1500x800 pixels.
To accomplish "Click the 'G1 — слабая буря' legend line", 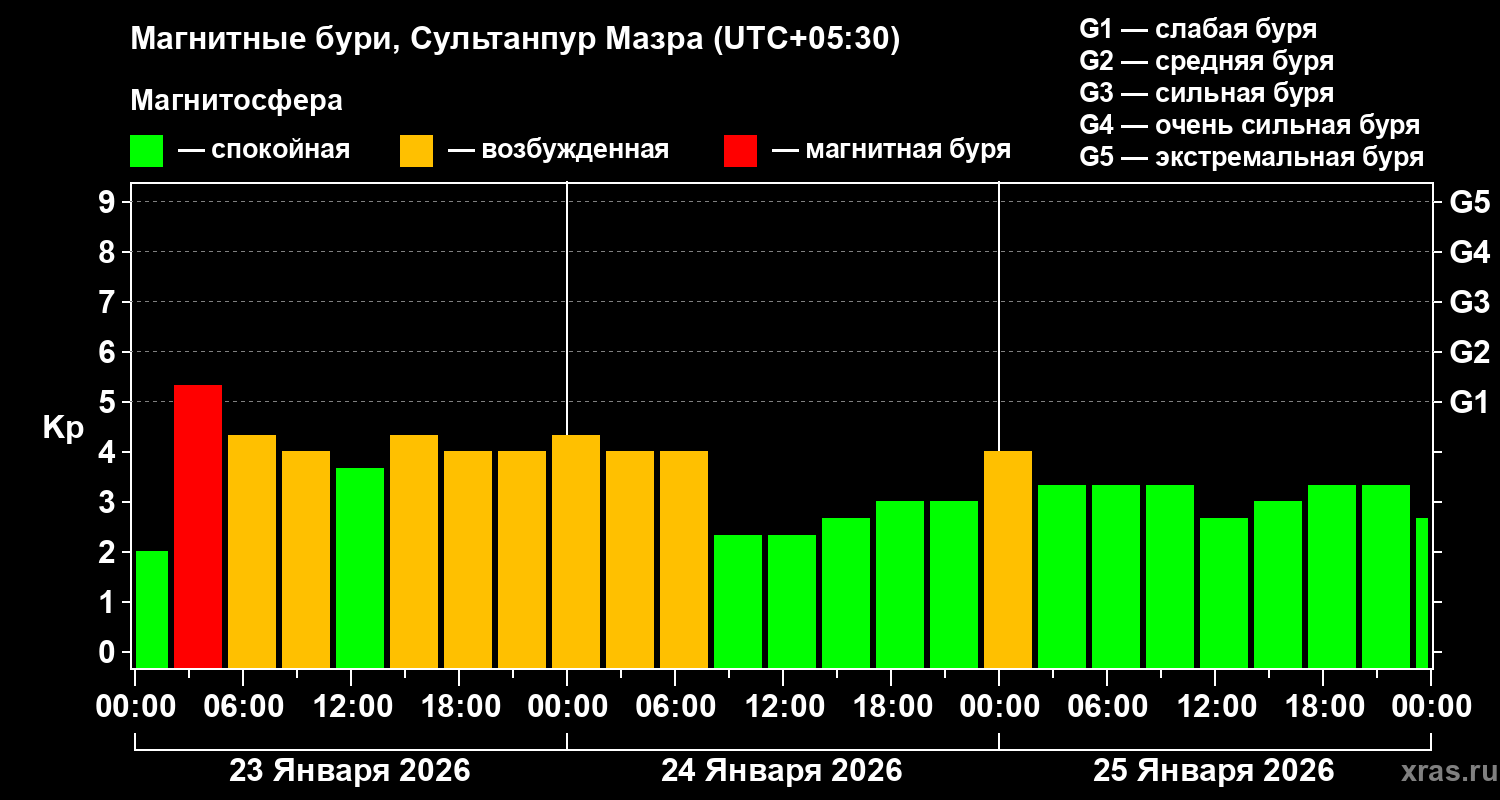I will click(x=1198, y=29).
